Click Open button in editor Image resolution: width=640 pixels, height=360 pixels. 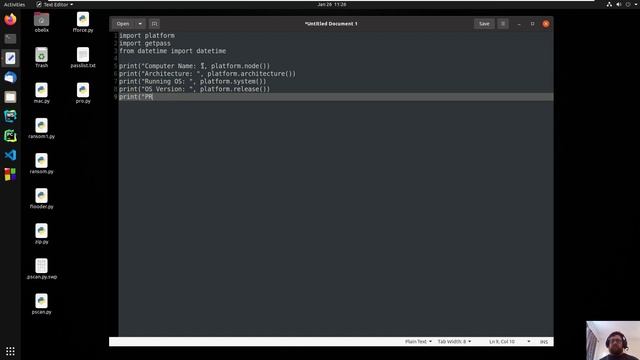tap(123, 24)
